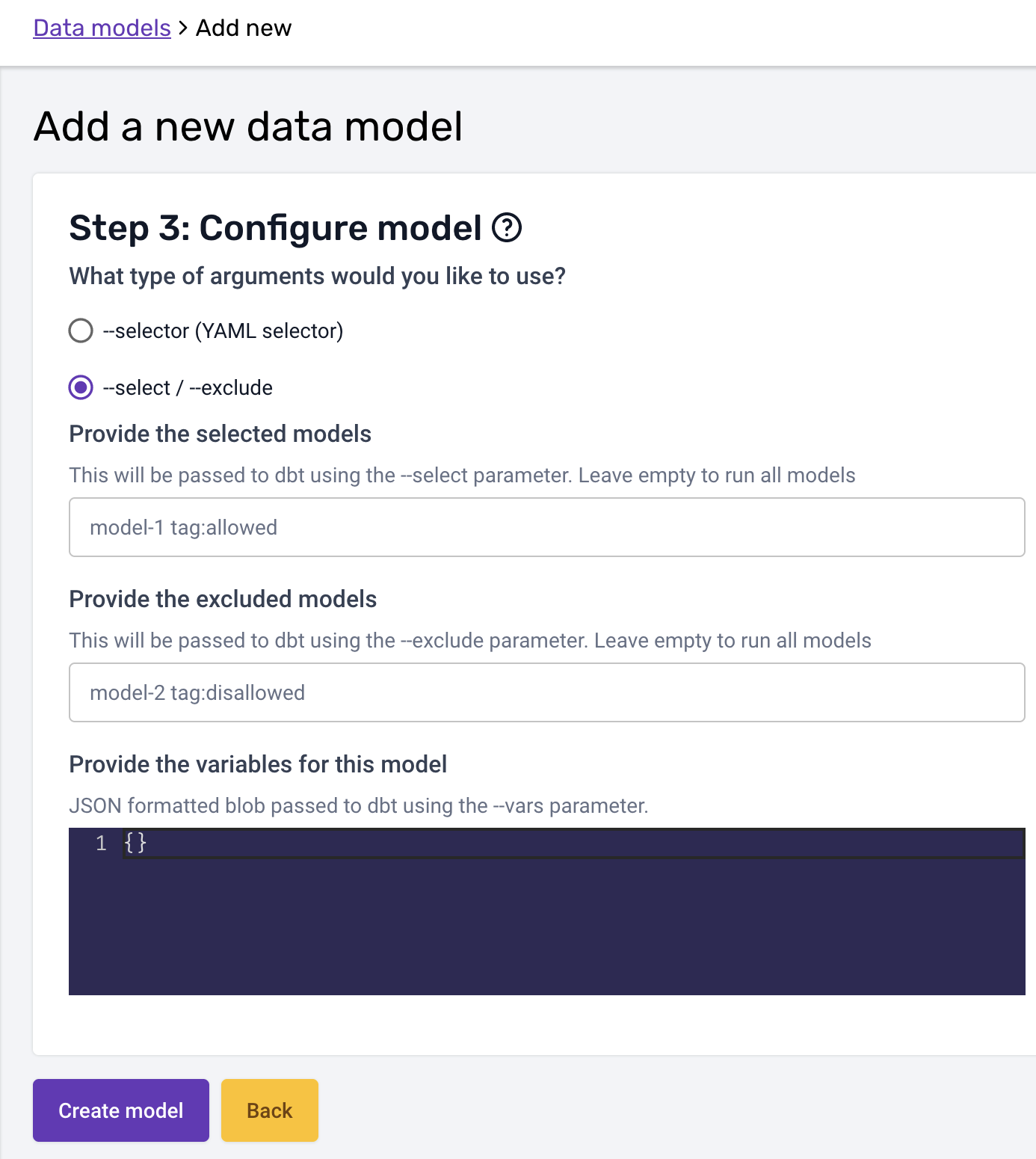
Task: Select the --selector (YAML selector) radio circle
Action: [x=81, y=331]
